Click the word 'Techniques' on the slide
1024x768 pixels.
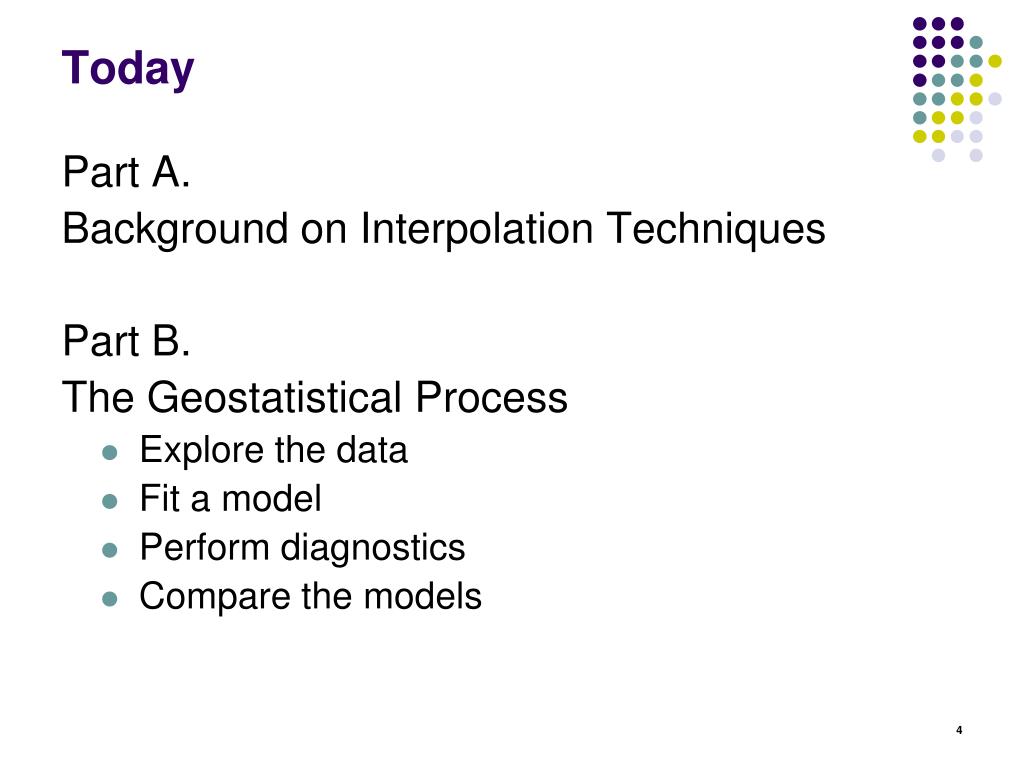click(716, 230)
